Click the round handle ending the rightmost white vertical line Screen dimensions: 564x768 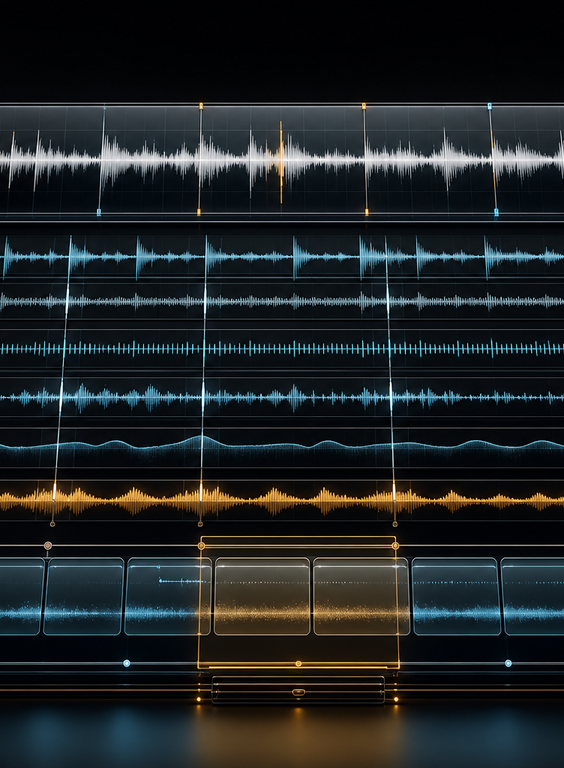pyautogui.click(x=395, y=524)
